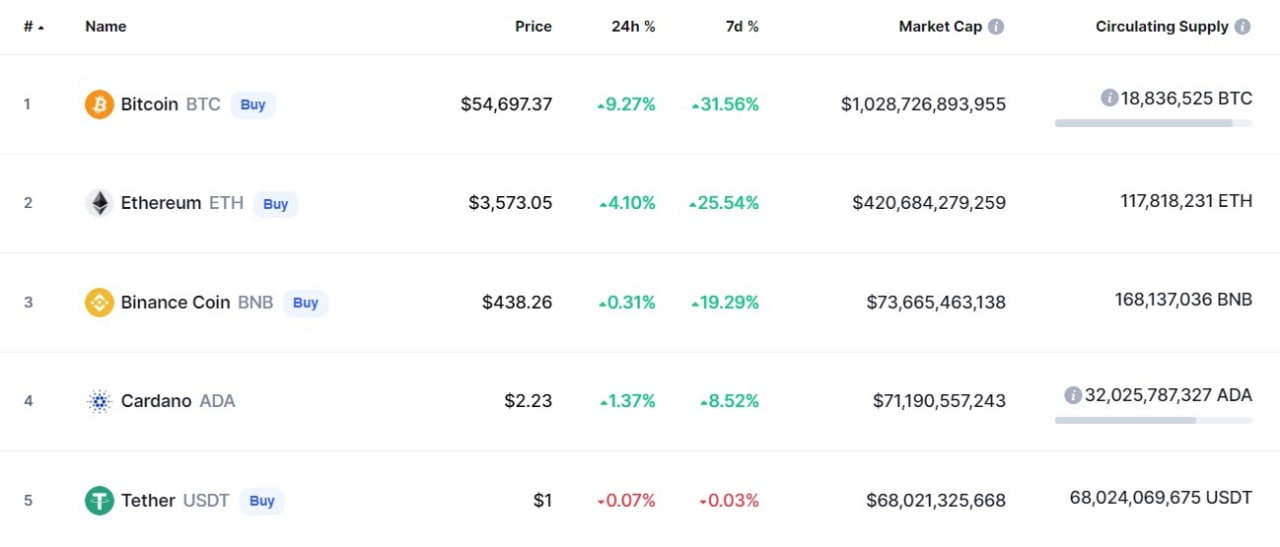Click the Market Cap info icon
The image size is (1280, 547).
coord(996,27)
